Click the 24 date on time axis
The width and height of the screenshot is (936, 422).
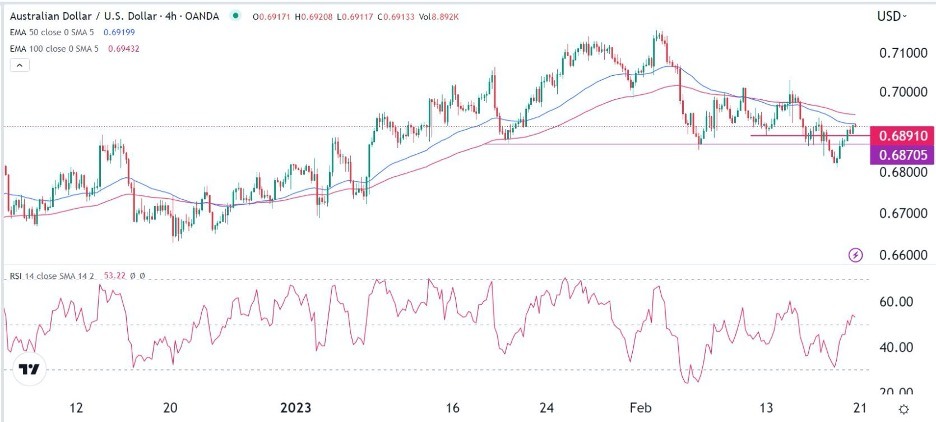point(547,408)
